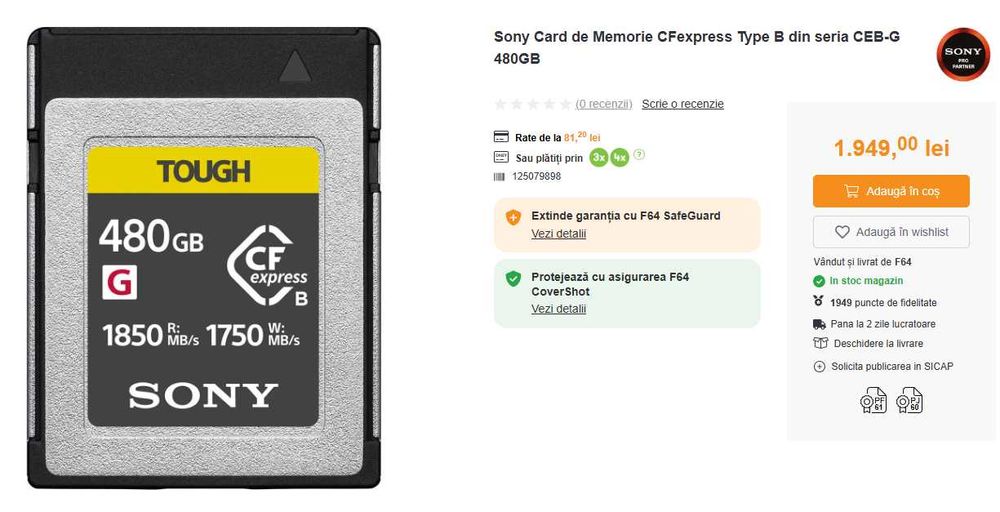Click the orange SafeGuard shield icon

click(x=513, y=216)
